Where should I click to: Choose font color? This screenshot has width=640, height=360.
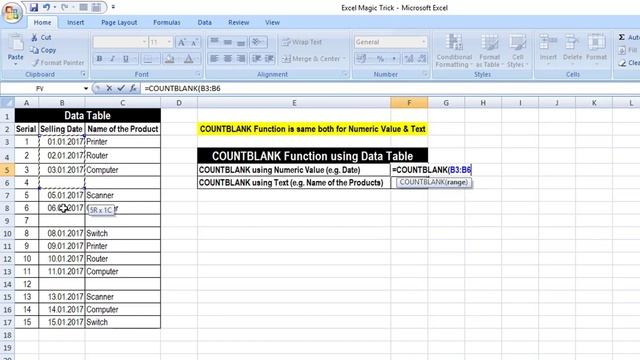point(189,59)
